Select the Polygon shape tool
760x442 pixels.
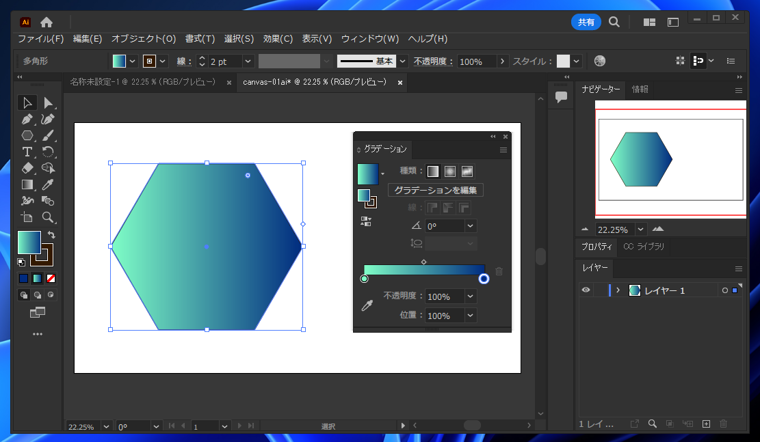27,135
